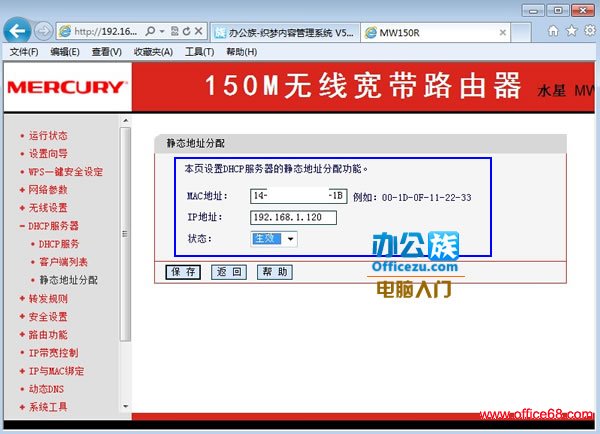Open WPS一键安全设定
600x434 pixels.
65,172
